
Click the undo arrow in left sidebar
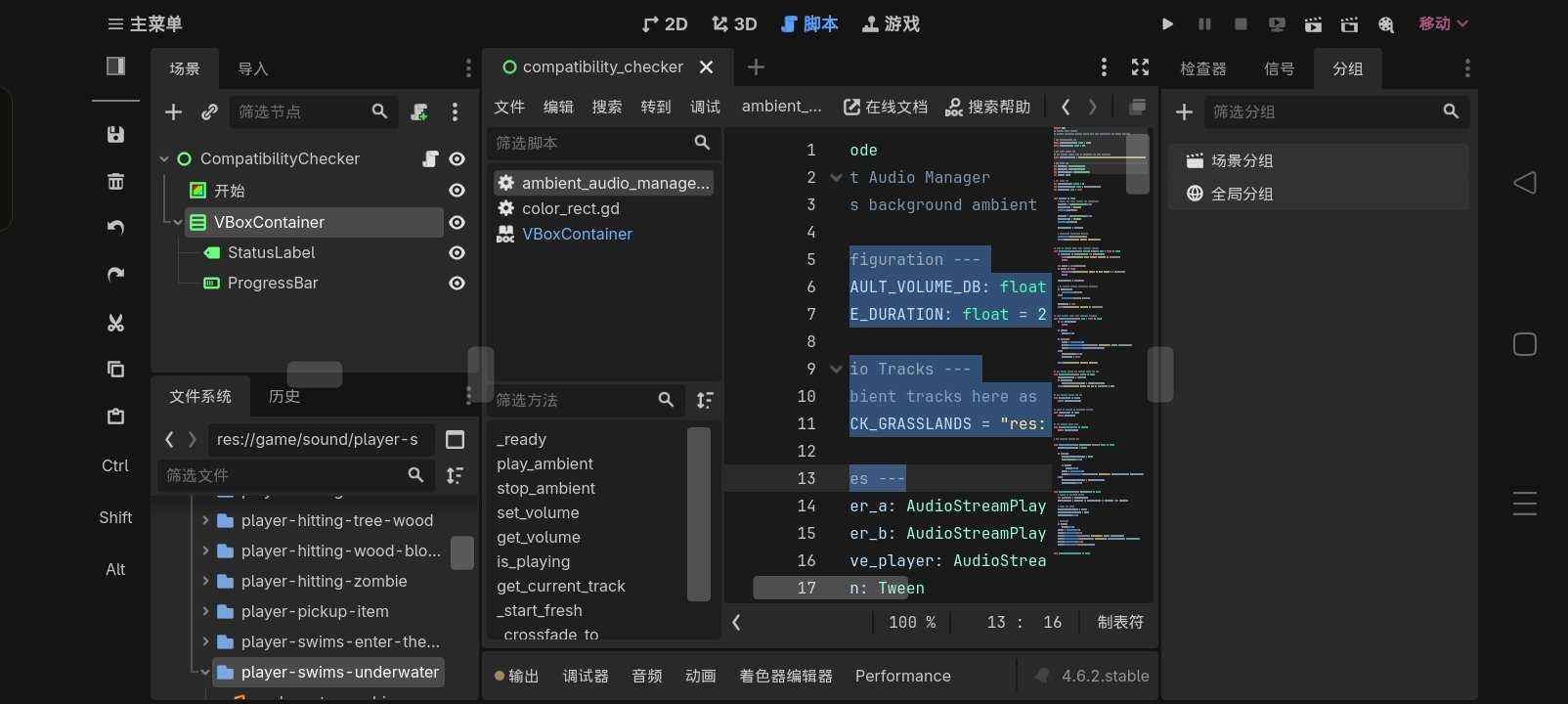pos(115,228)
